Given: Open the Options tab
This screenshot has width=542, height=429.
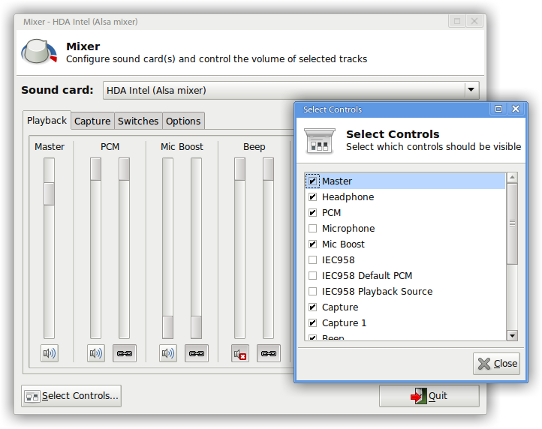Looking at the screenshot, I should 183,121.
